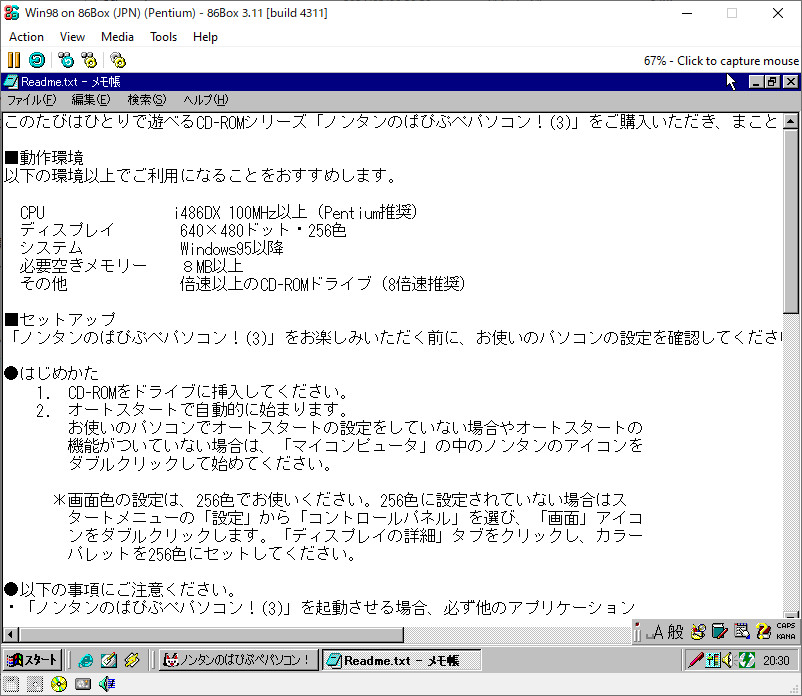The width and height of the screenshot is (802, 696).
Task: Click the 'i486DX 100MHz以上' CPU requirement text
Action: pyautogui.click(x=240, y=212)
